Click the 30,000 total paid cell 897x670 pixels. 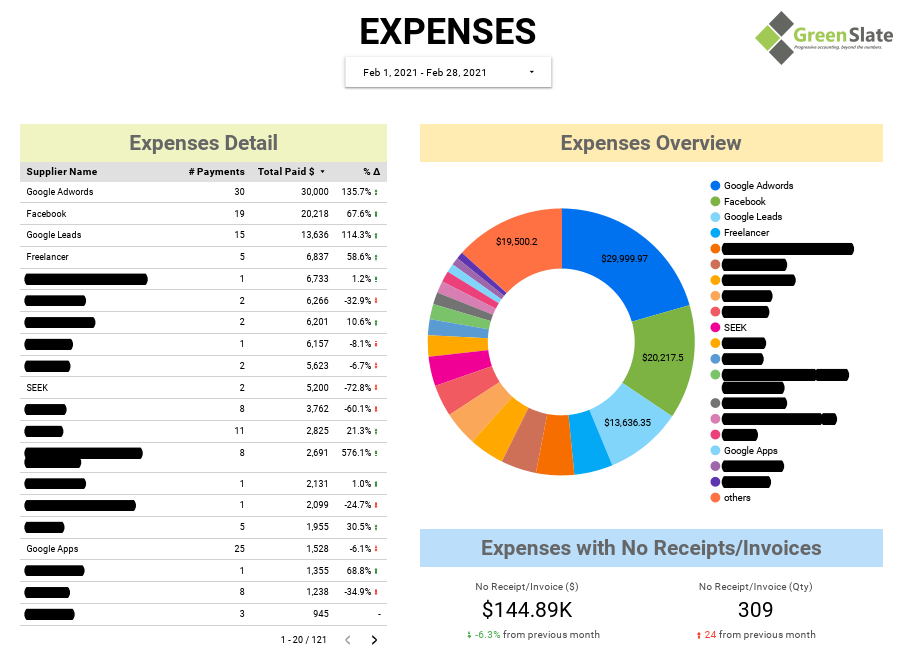[315, 192]
